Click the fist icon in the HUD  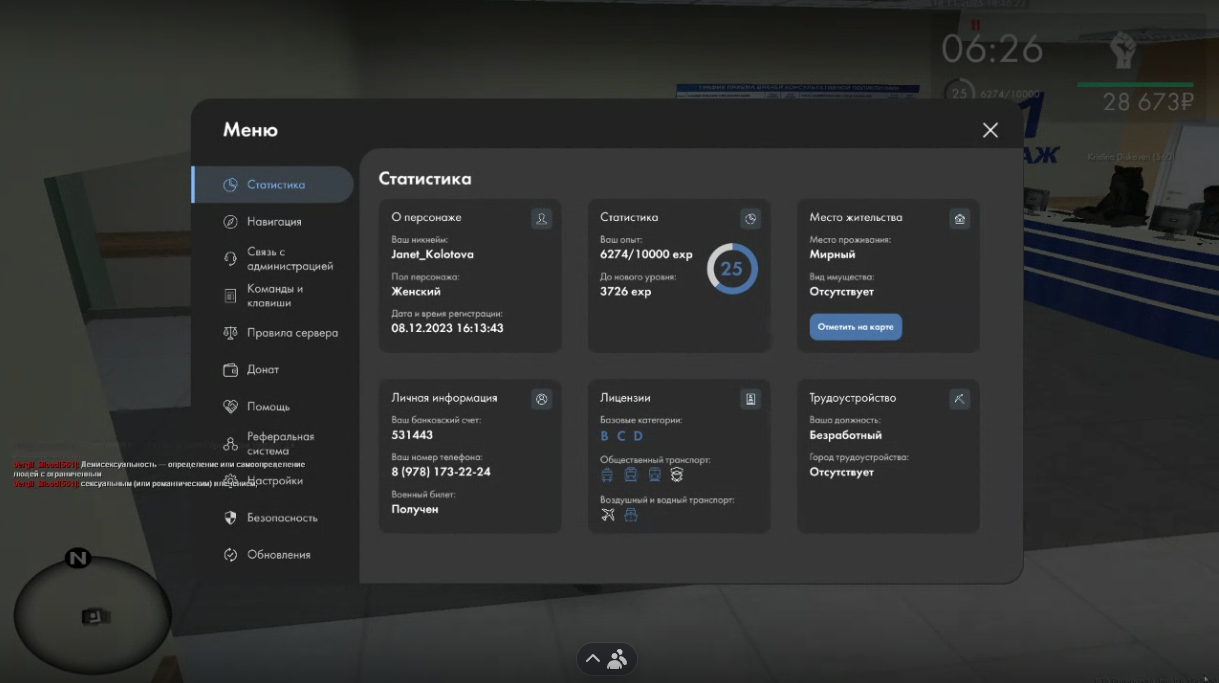tap(1124, 49)
